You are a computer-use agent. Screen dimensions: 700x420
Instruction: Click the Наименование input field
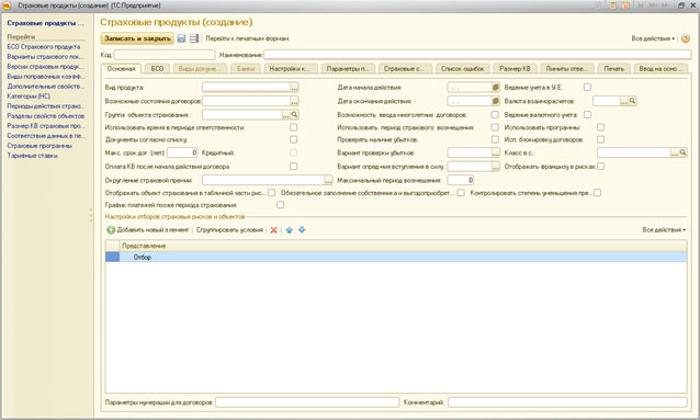[478, 55]
